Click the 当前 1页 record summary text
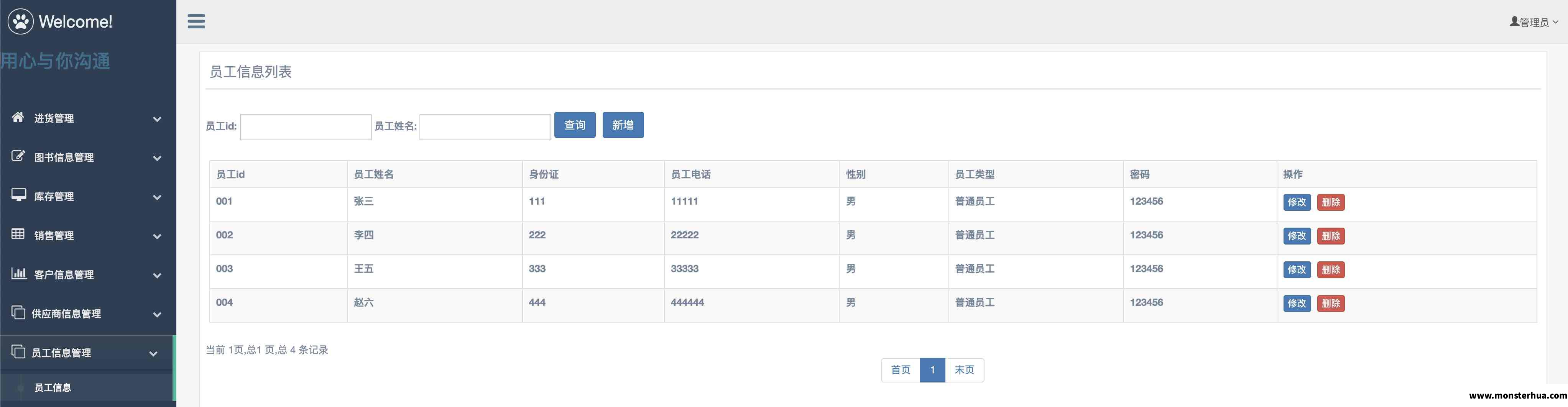The width and height of the screenshot is (1568, 407). (x=266, y=350)
